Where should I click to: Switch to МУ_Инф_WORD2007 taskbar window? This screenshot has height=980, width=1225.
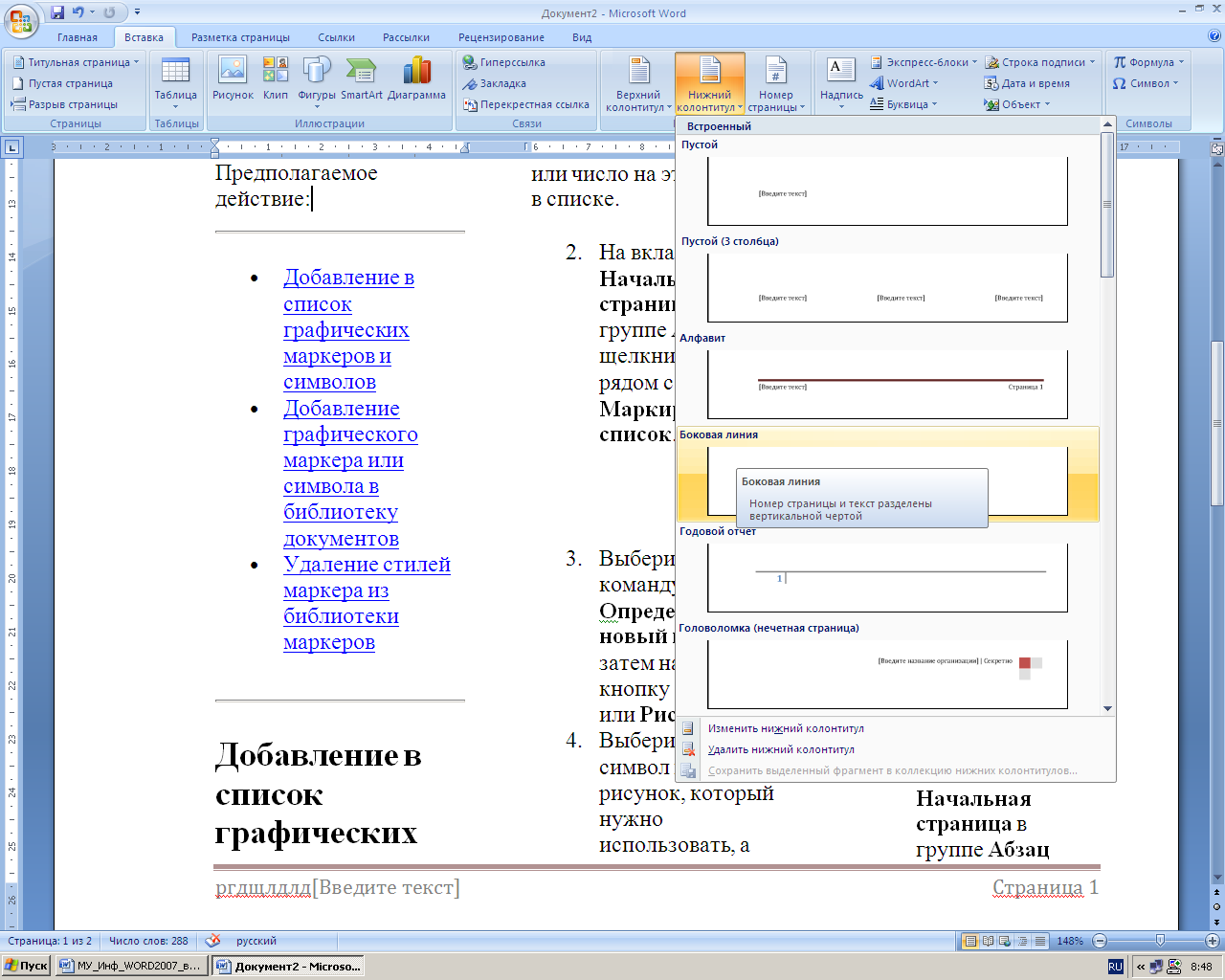coord(131,966)
